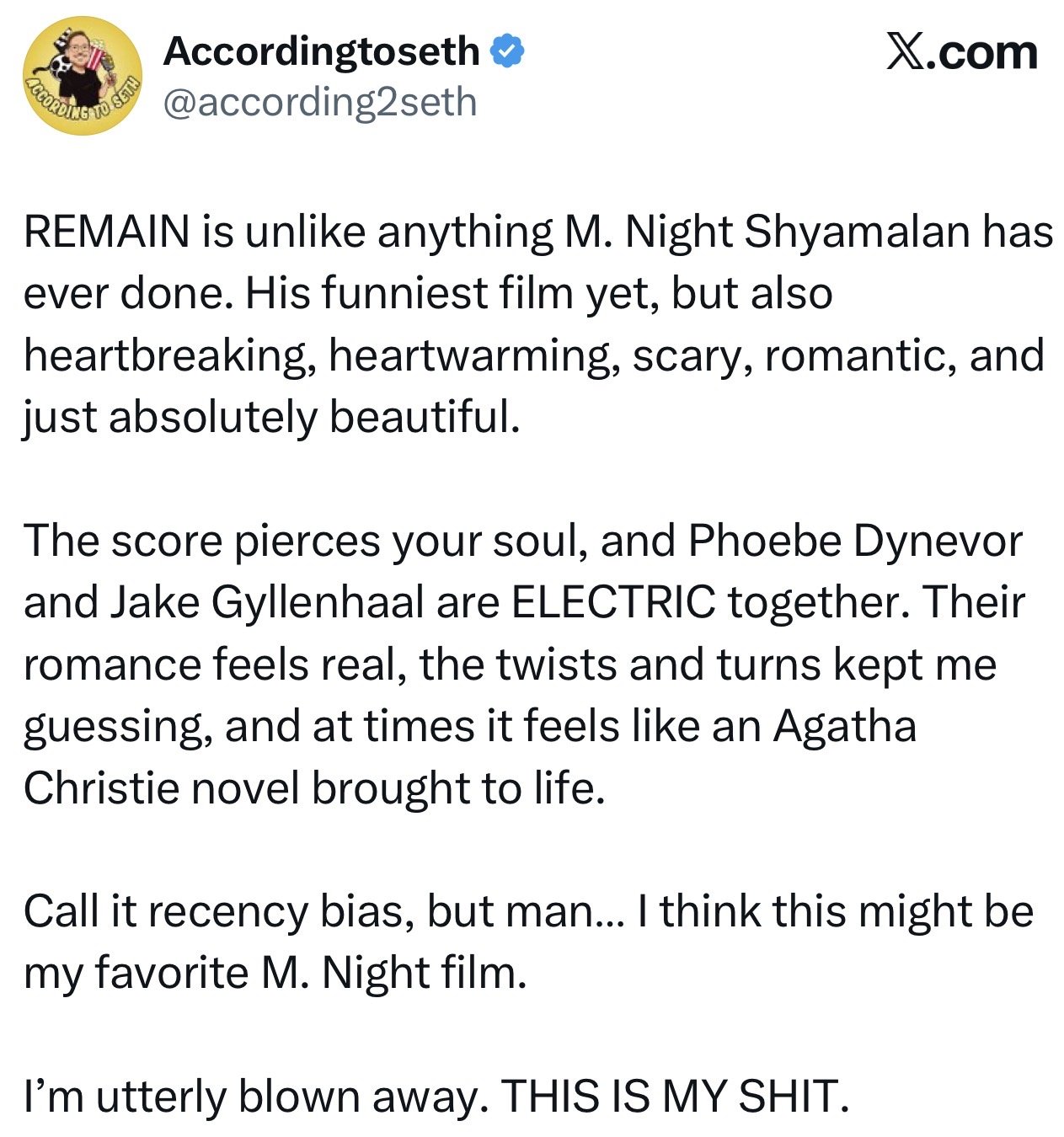Click 'Christie novel brought to life' text
This screenshot has width=1064, height=1137.
click(x=314, y=788)
